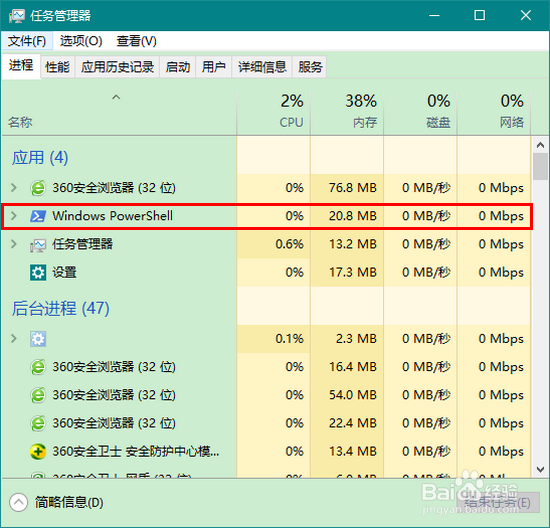Click the unnamed background process gear icon

click(38, 339)
